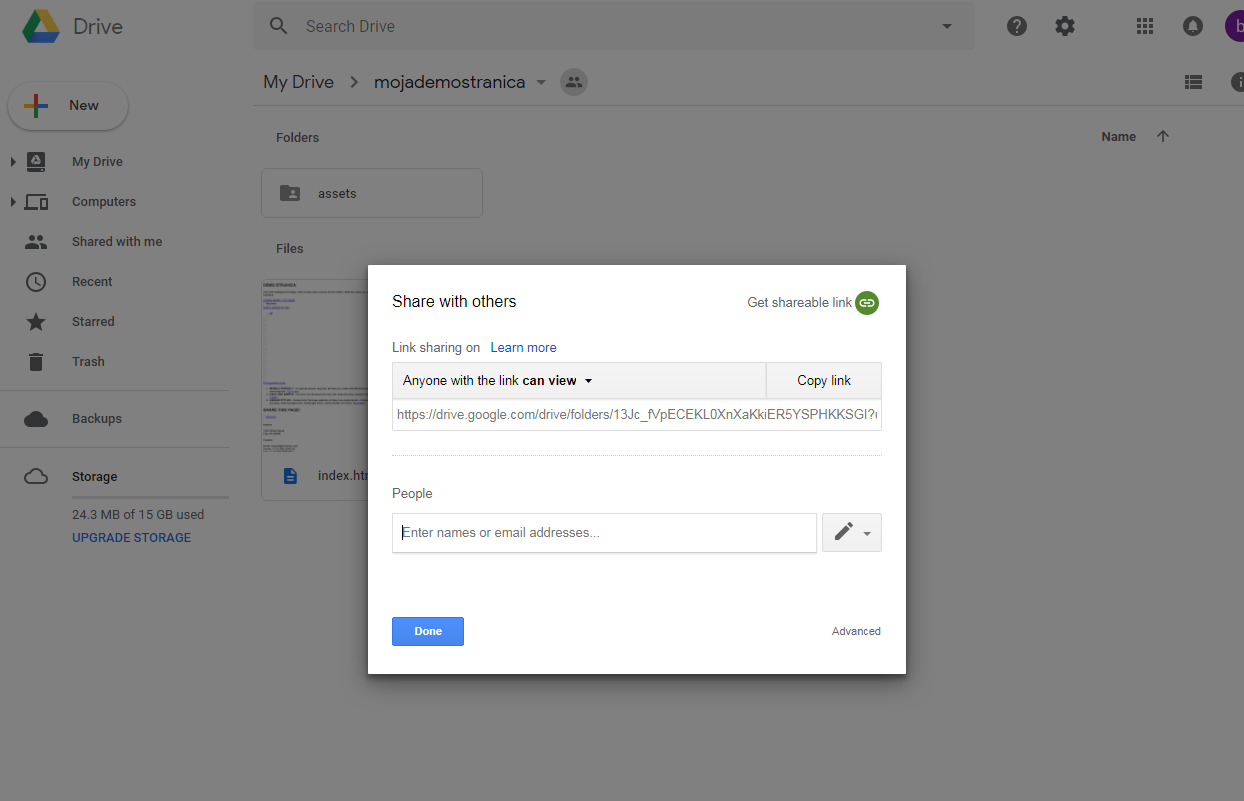Click the Advanced sharing link
This screenshot has width=1244, height=801.
click(856, 631)
